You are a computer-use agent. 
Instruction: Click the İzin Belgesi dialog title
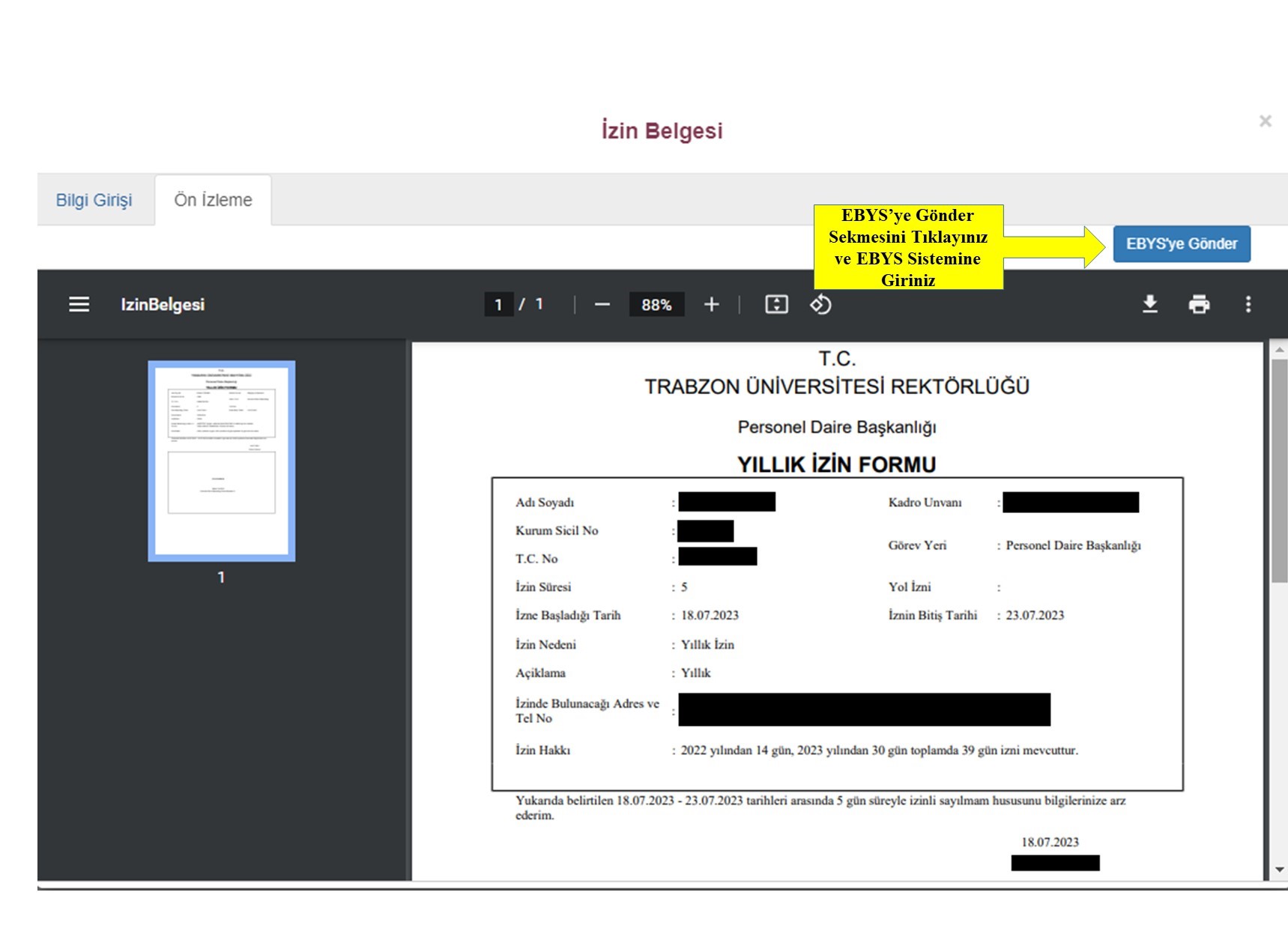click(x=662, y=130)
